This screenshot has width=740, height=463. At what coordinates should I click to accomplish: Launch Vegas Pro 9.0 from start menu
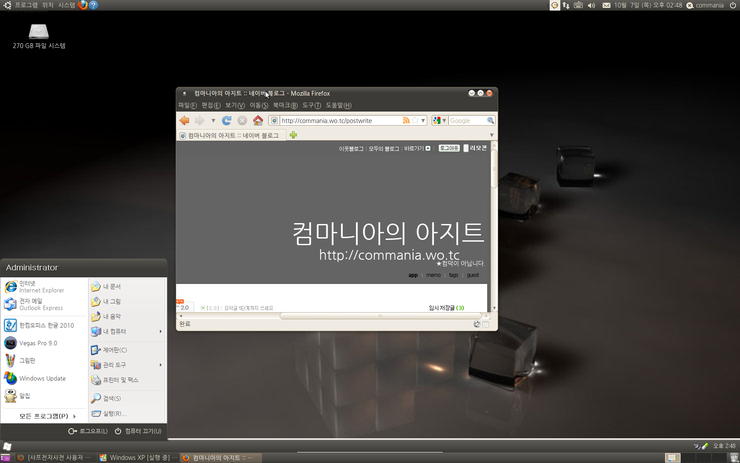[x=38, y=342]
